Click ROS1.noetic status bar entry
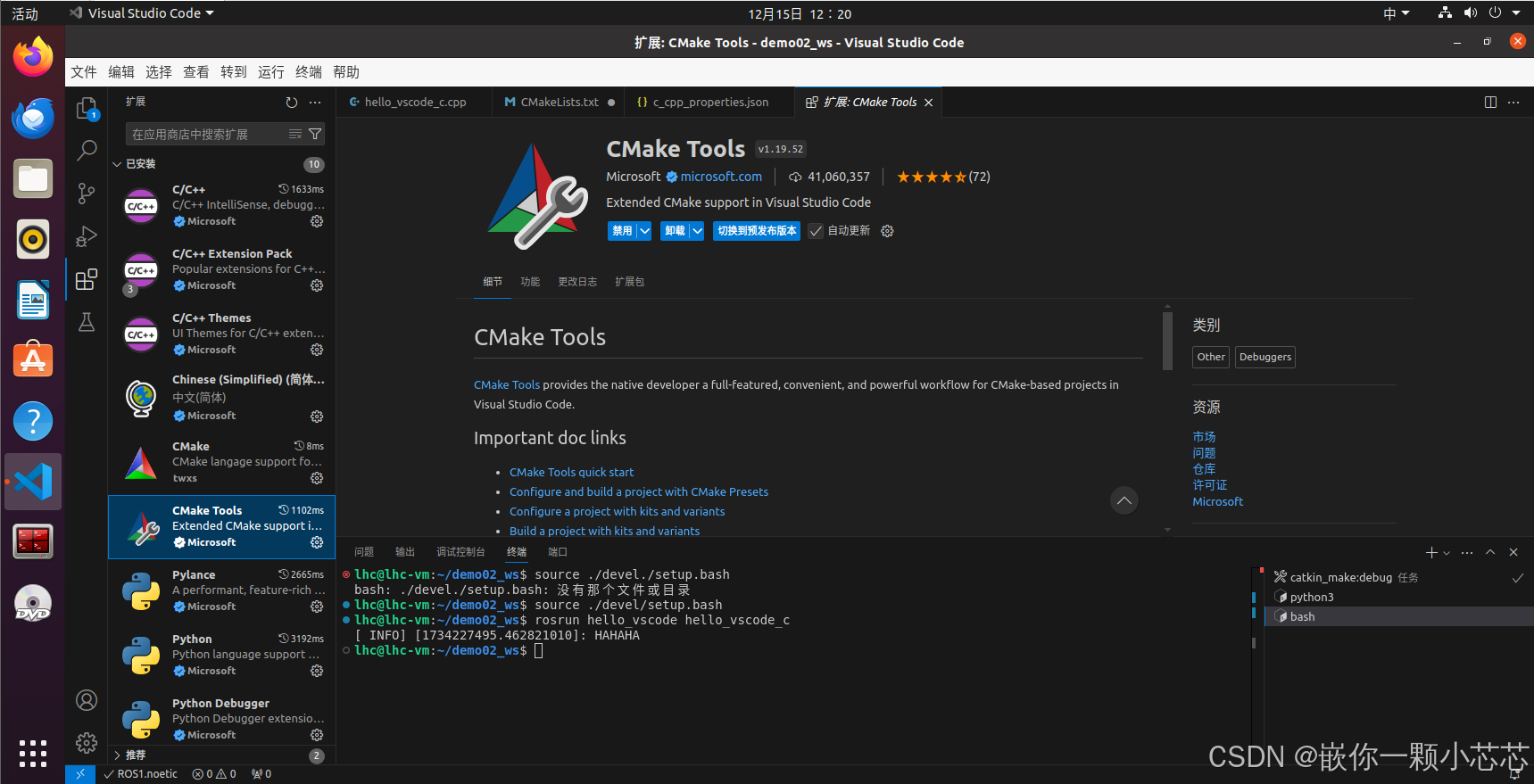The height and width of the screenshot is (784, 1534). (x=141, y=774)
